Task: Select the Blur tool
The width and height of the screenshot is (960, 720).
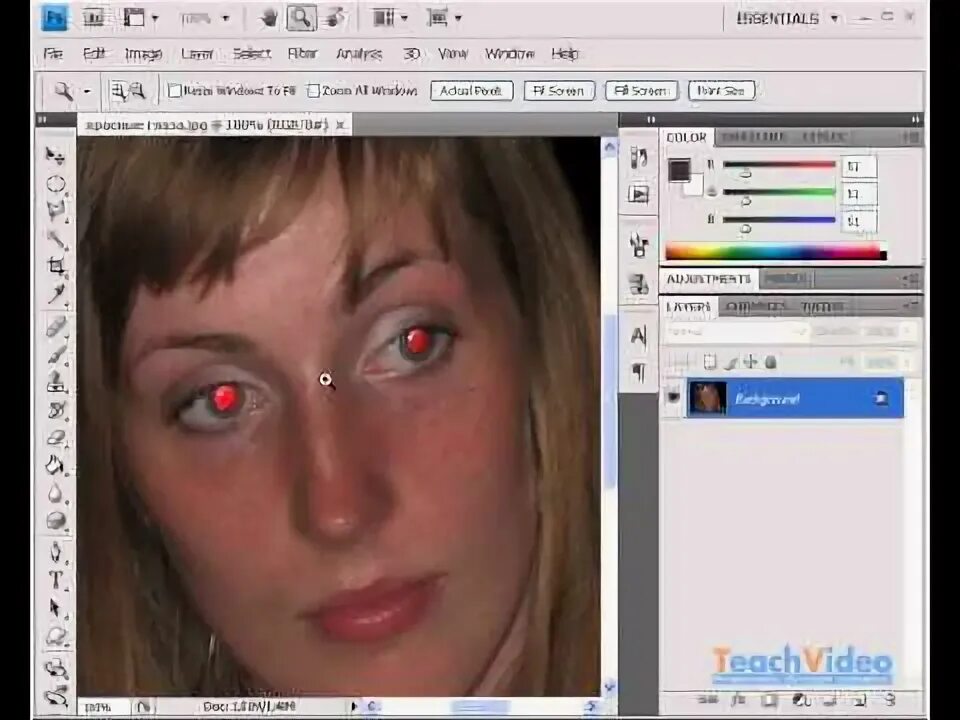Action: click(56, 493)
